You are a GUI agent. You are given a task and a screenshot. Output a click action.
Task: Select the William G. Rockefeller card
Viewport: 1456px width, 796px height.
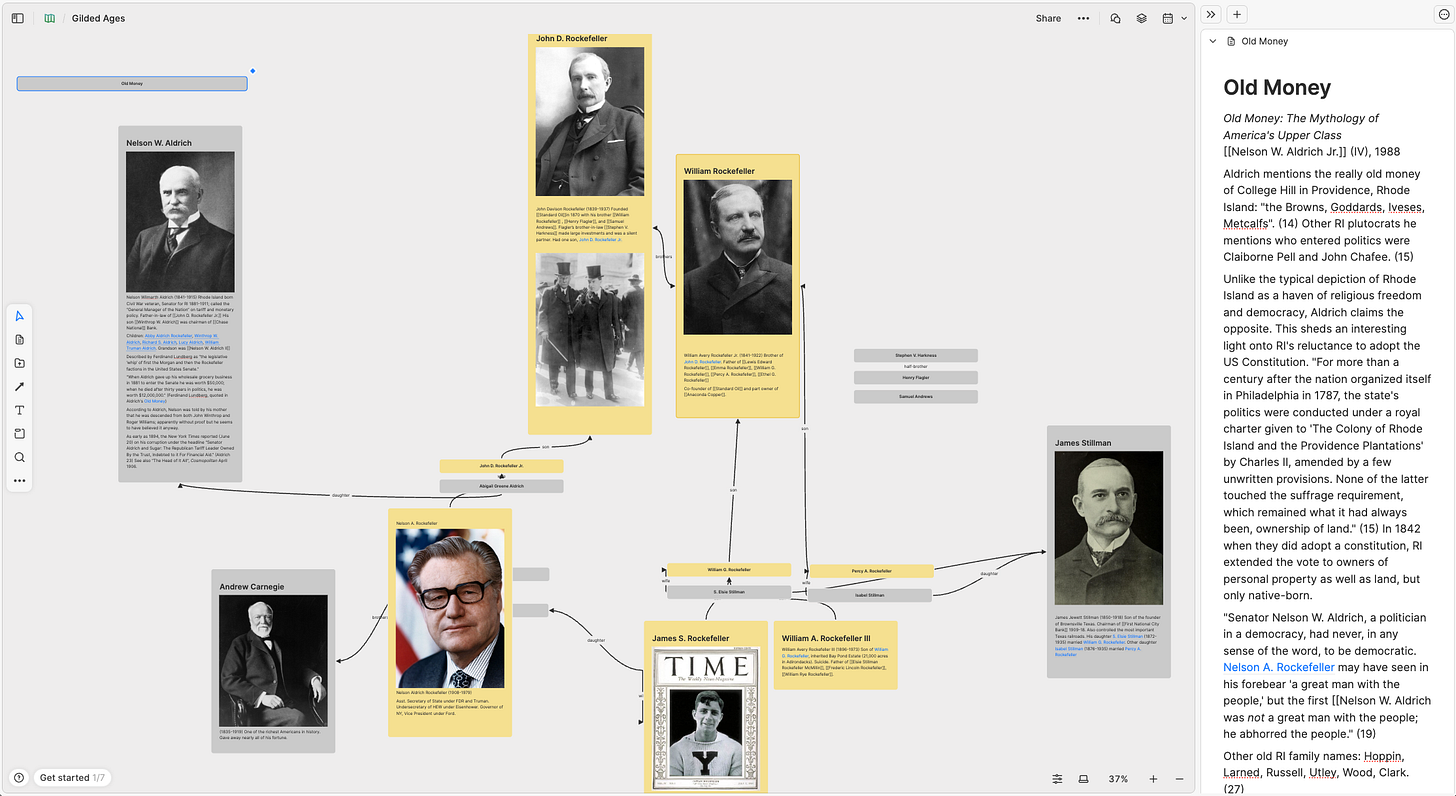(x=729, y=570)
